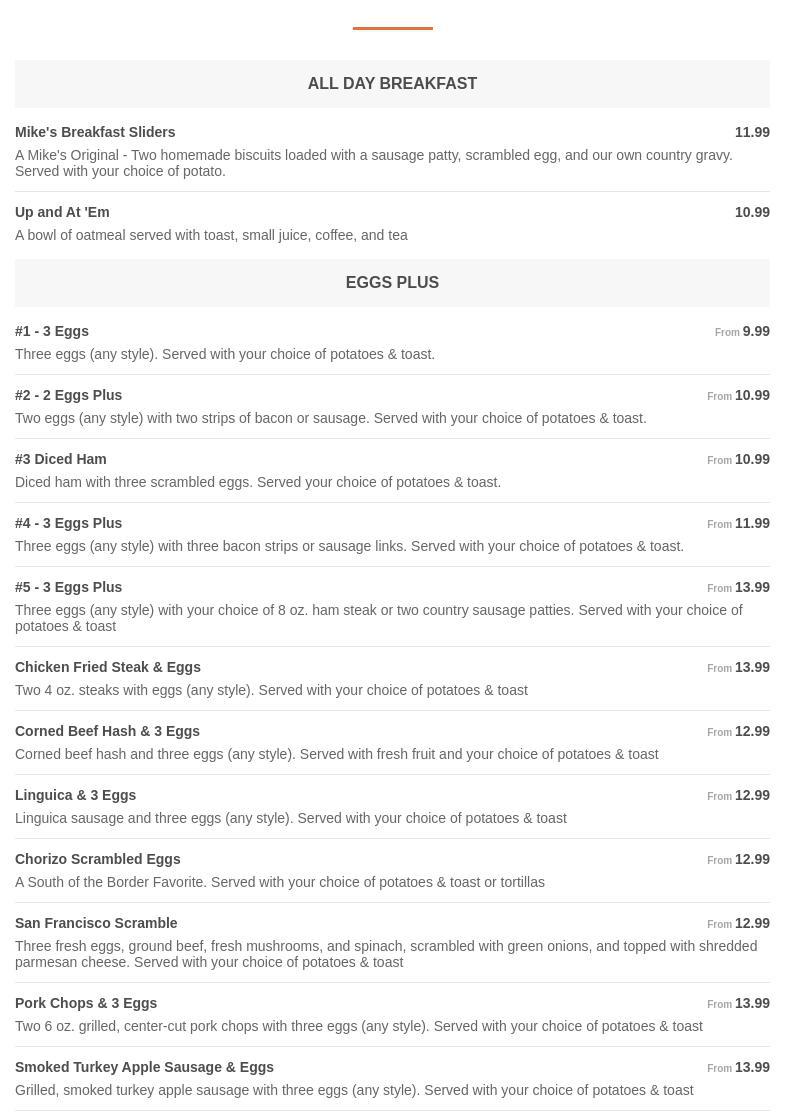
Task: Select Corned Beef Hash & 3 Eggs
Action: (x=107, y=731)
